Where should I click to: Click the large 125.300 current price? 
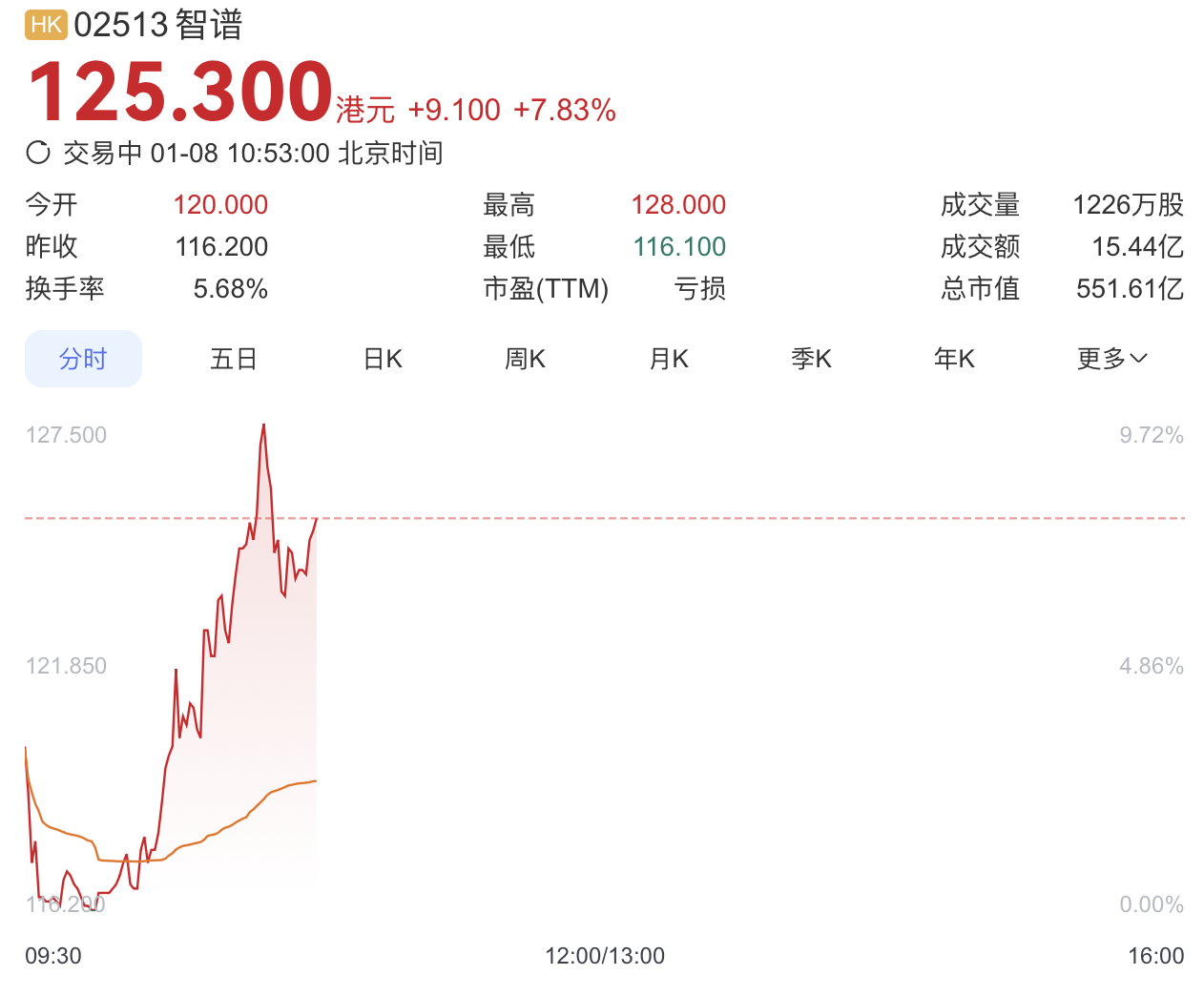pyautogui.click(x=180, y=92)
